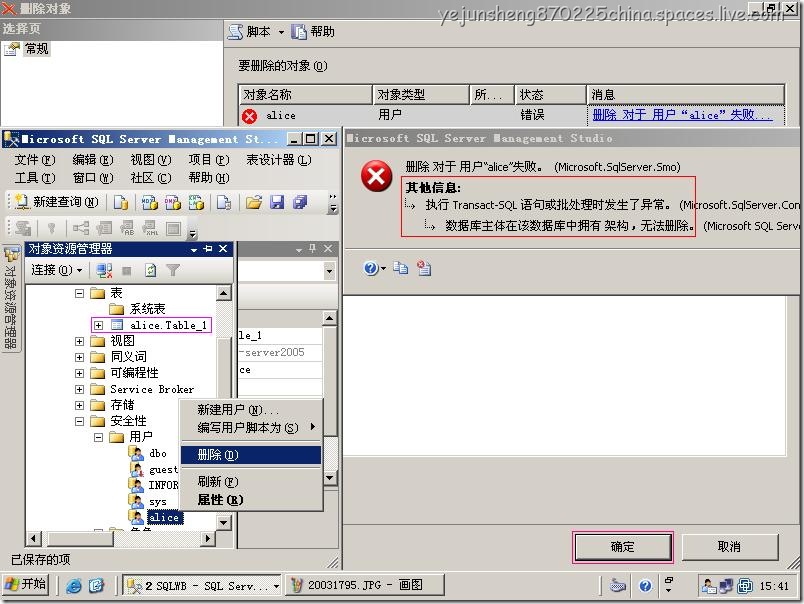The width and height of the screenshot is (804, 604).
Task: Select the alice user in tree
Action: tap(165, 517)
